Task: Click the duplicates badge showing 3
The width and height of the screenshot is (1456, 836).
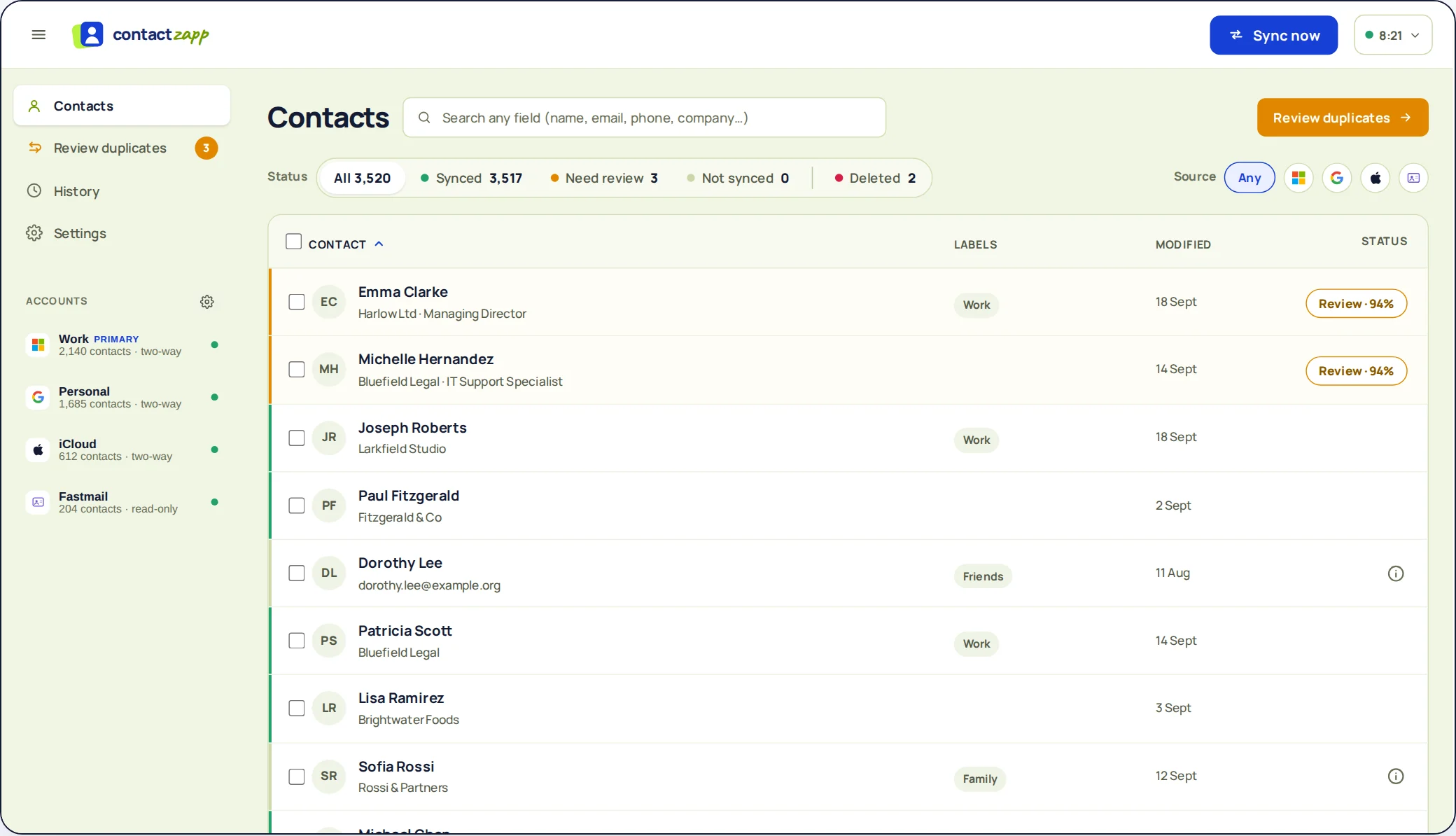Action: [206, 148]
